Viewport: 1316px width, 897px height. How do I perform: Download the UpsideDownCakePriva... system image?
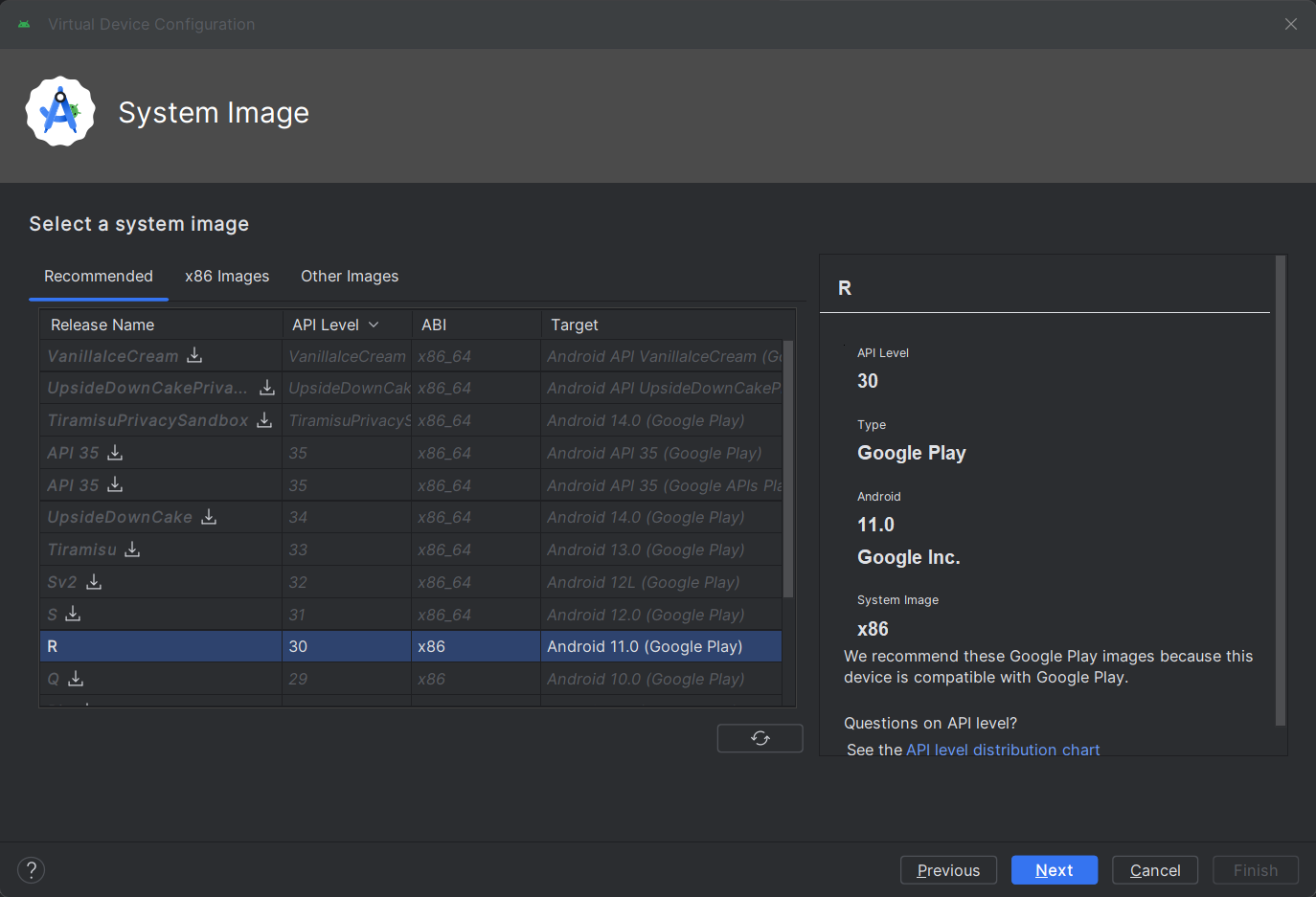pos(267,387)
